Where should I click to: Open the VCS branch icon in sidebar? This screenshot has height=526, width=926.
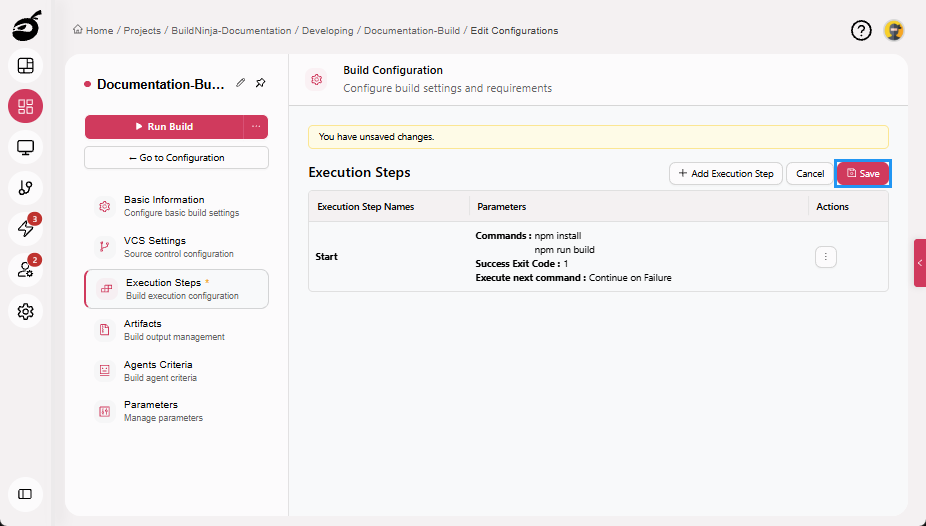(x=25, y=188)
